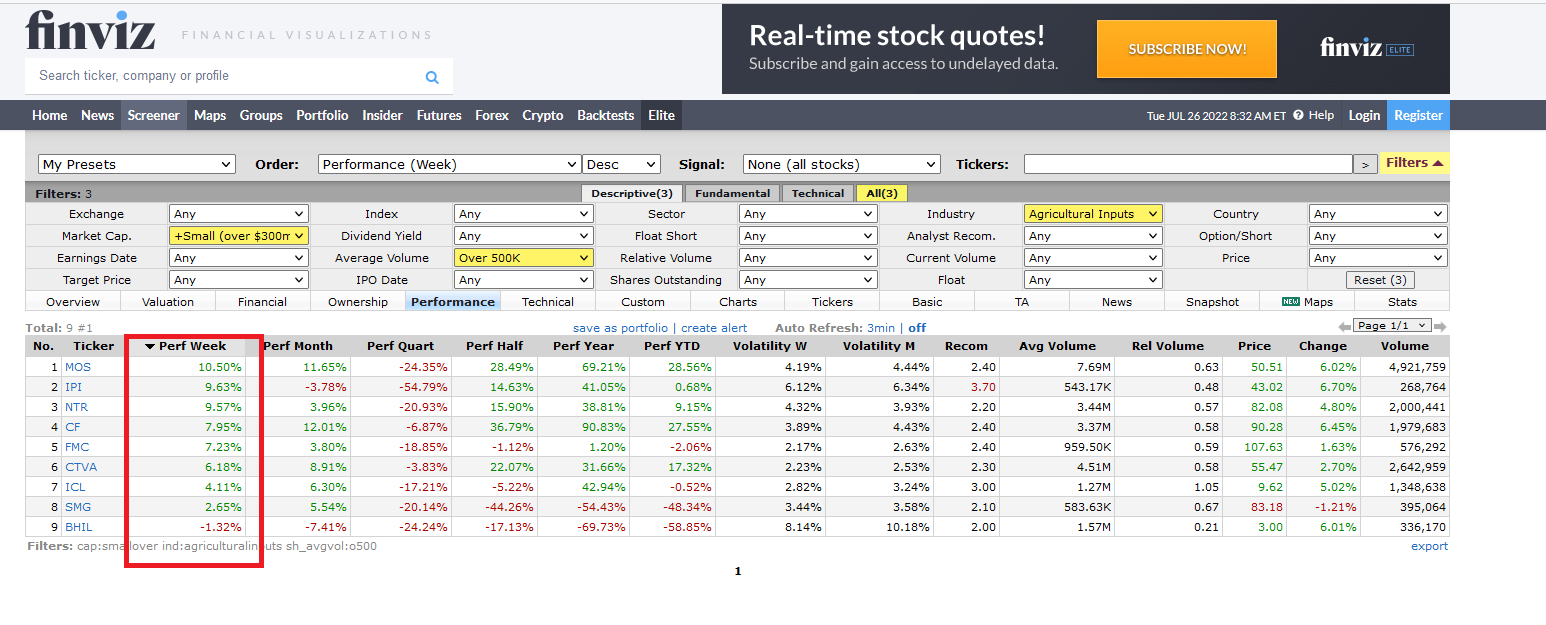Toggle the Filters panel collapse
Image resolution: width=1546 pixels, height=625 pixels.
[1414, 163]
